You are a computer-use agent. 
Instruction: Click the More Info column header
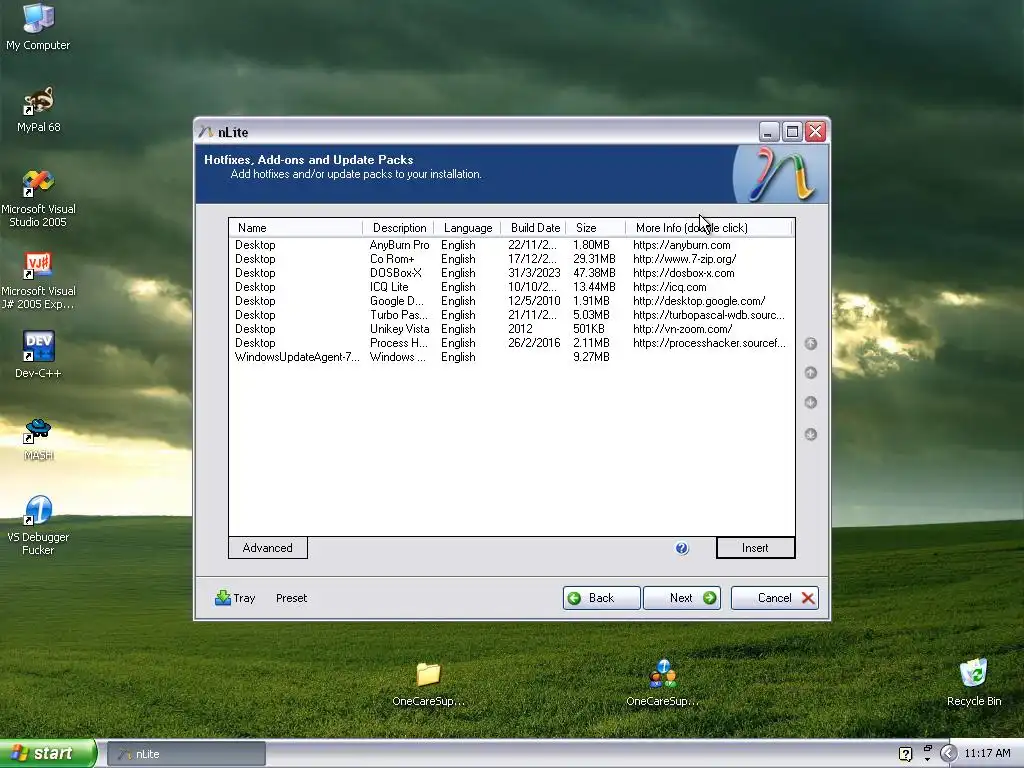pos(709,227)
